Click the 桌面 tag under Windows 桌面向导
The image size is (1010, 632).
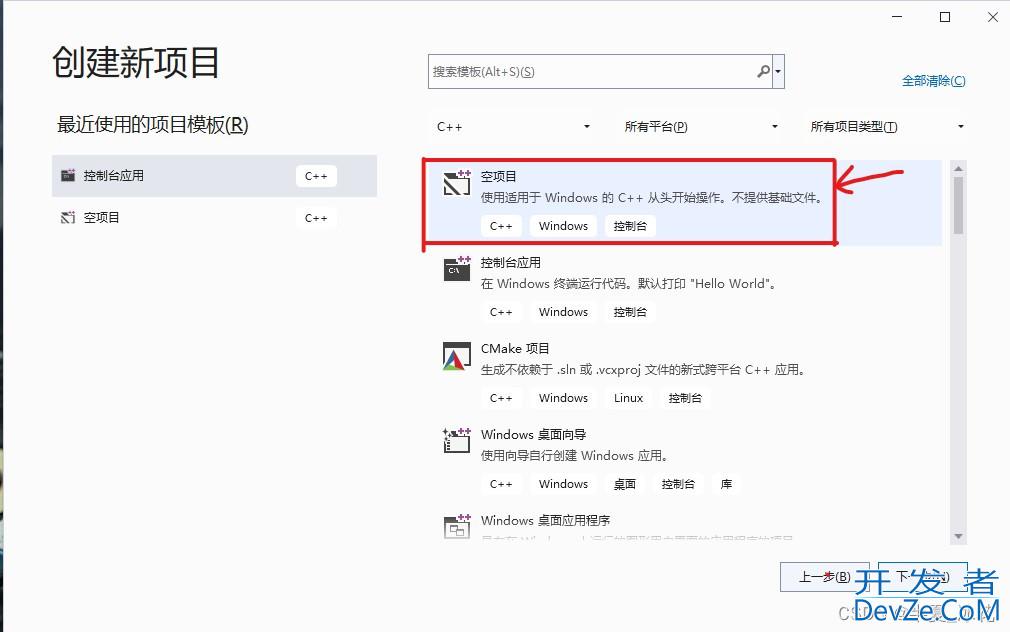[x=625, y=484]
